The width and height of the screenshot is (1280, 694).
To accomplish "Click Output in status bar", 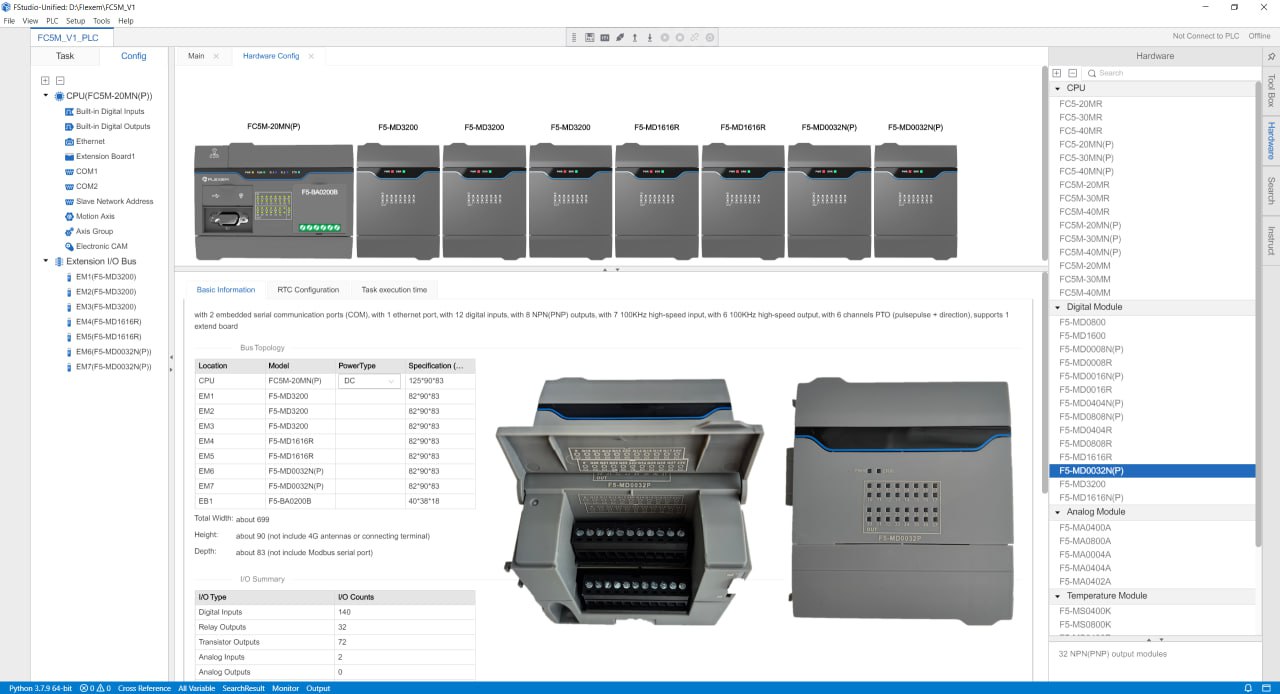I will 318,688.
